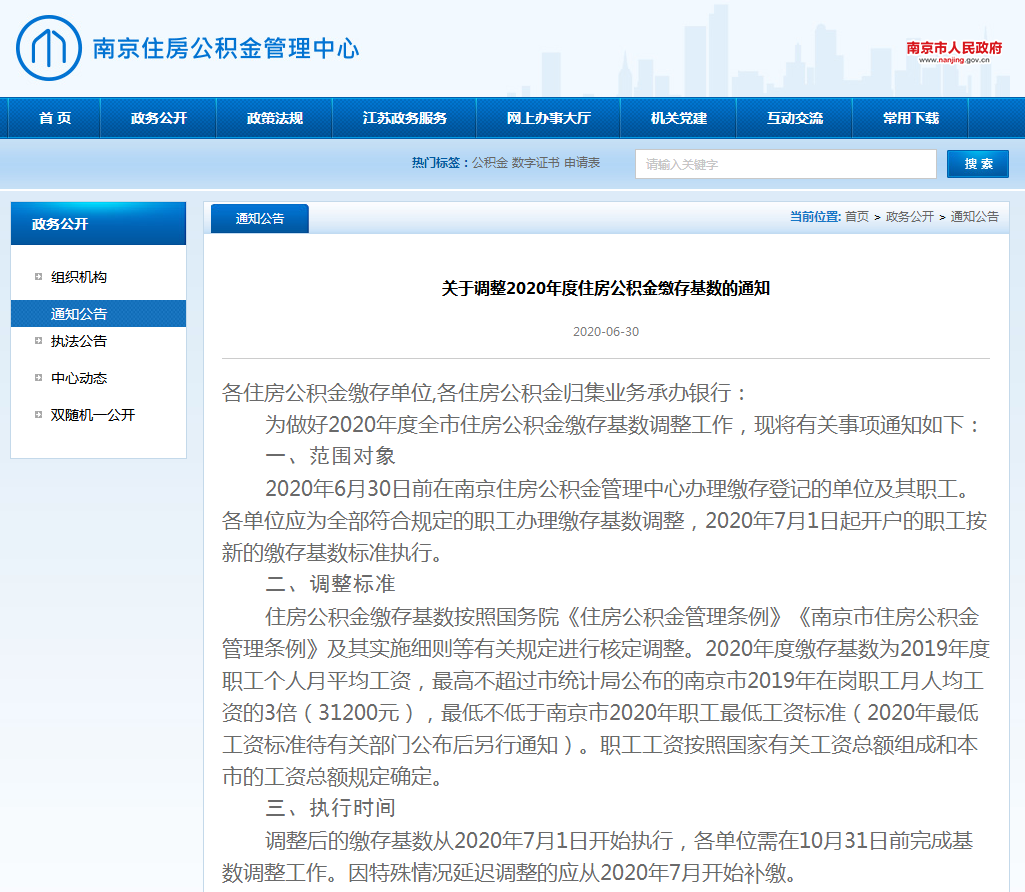This screenshot has width=1025, height=892.
Task: Open 互动交流 in the navigation bar
Action: [x=795, y=118]
